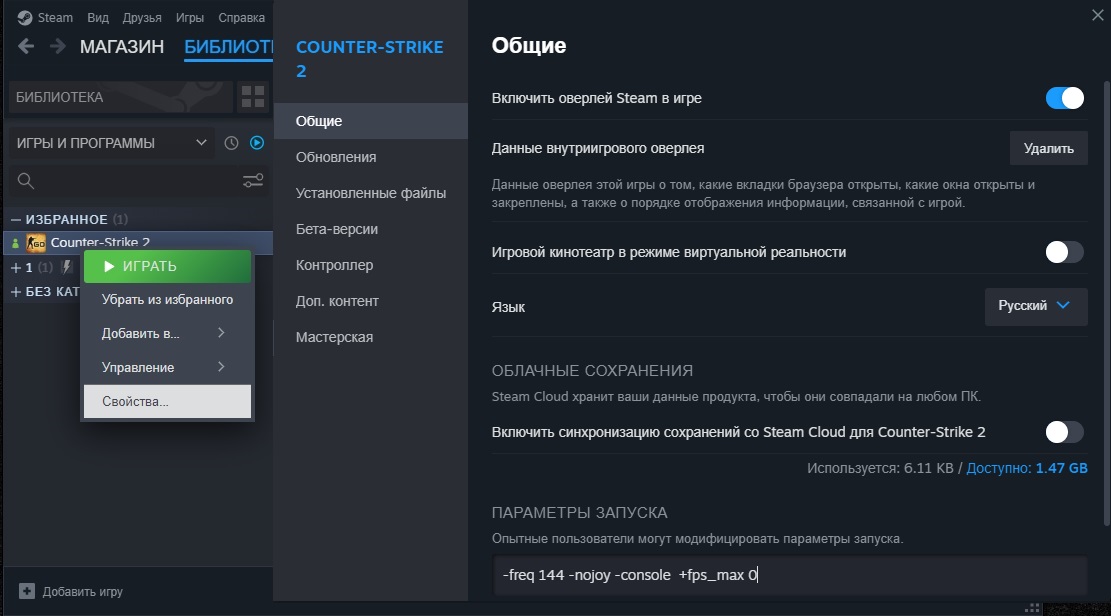This screenshot has width=1111, height=616.
Task: Collapse the Избранное category
Action: point(15,219)
